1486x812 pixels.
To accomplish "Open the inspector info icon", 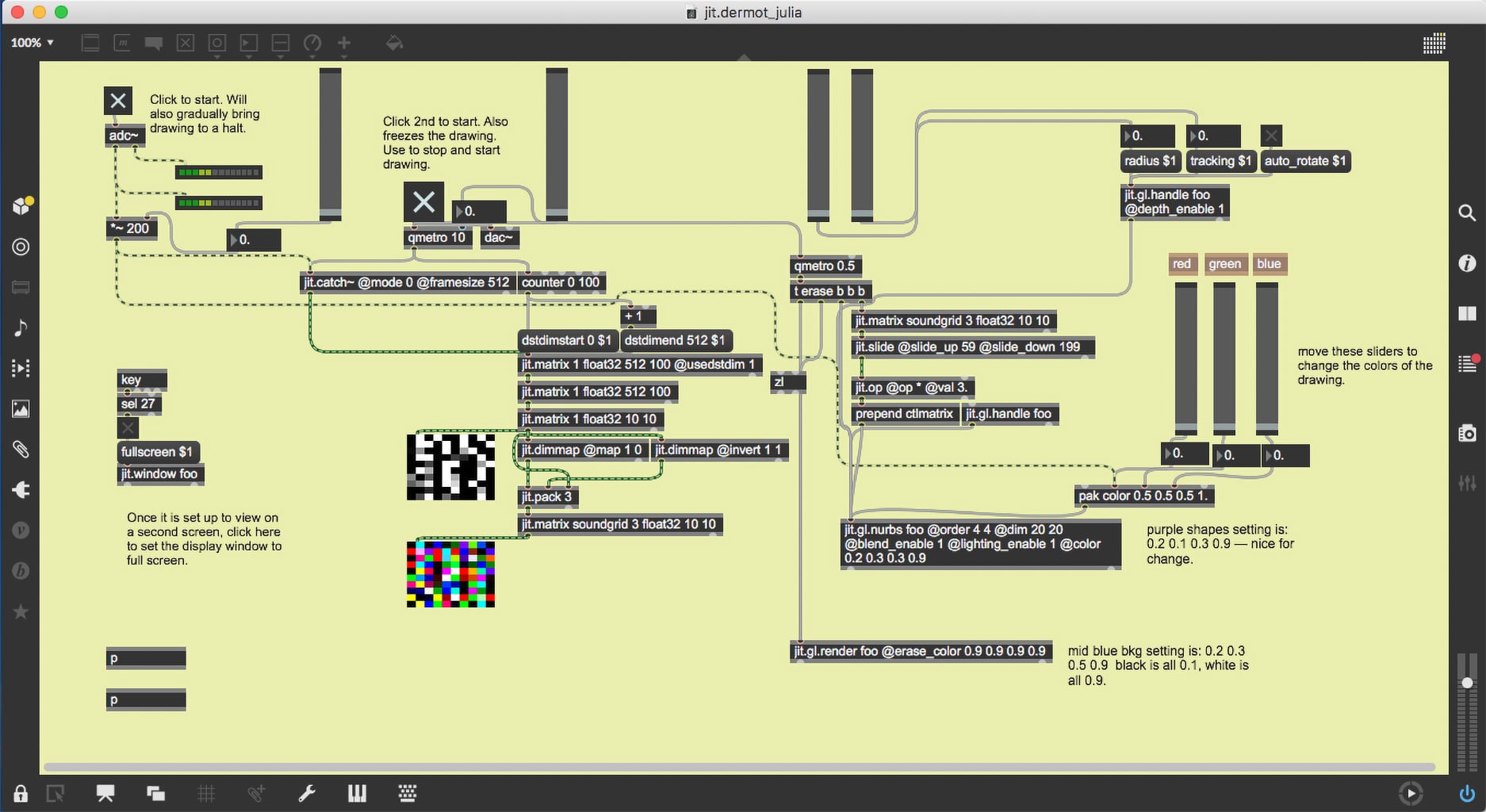I will (x=1466, y=263).
